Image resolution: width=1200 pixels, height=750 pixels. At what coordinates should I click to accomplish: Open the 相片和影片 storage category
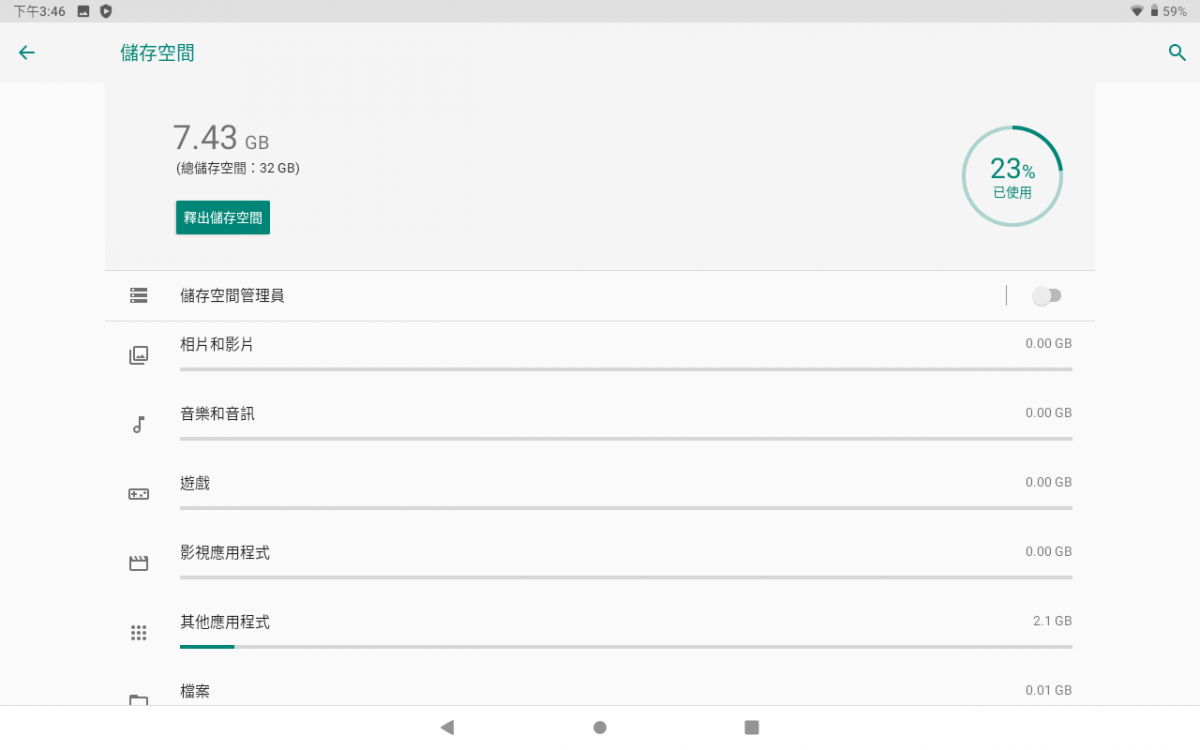(x=600, y=355)
